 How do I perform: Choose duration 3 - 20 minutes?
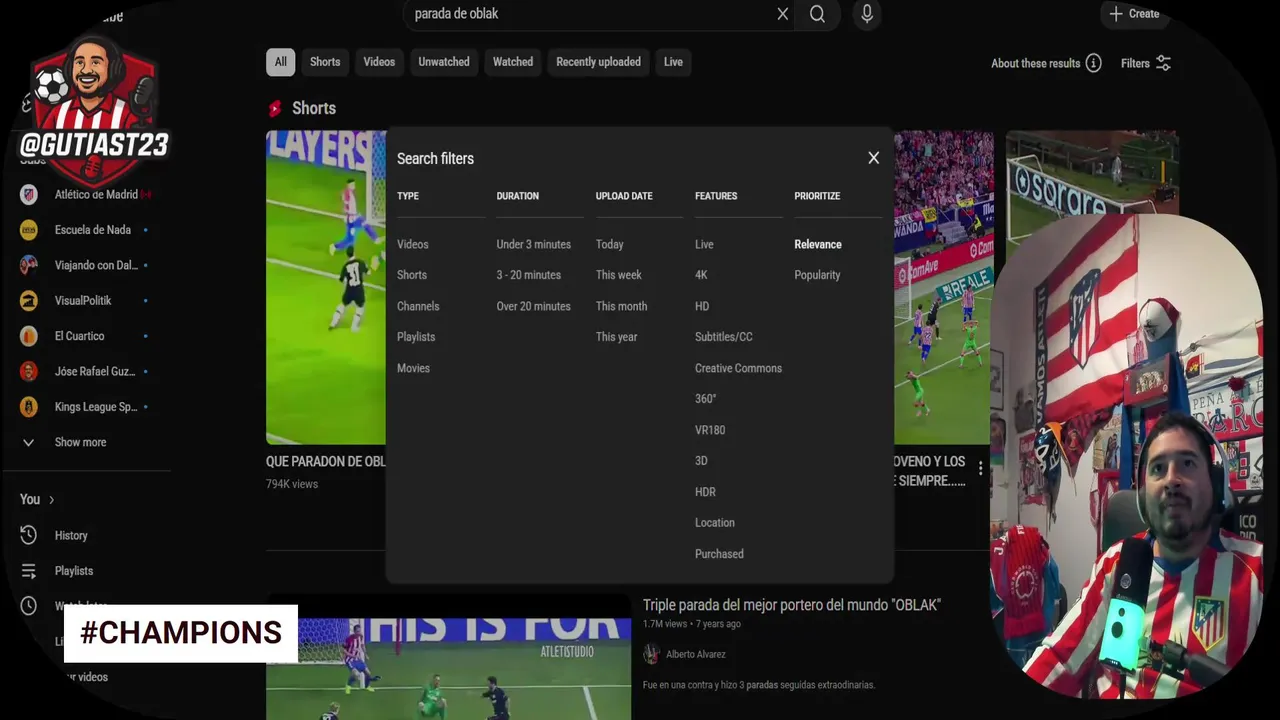point(529,275)
